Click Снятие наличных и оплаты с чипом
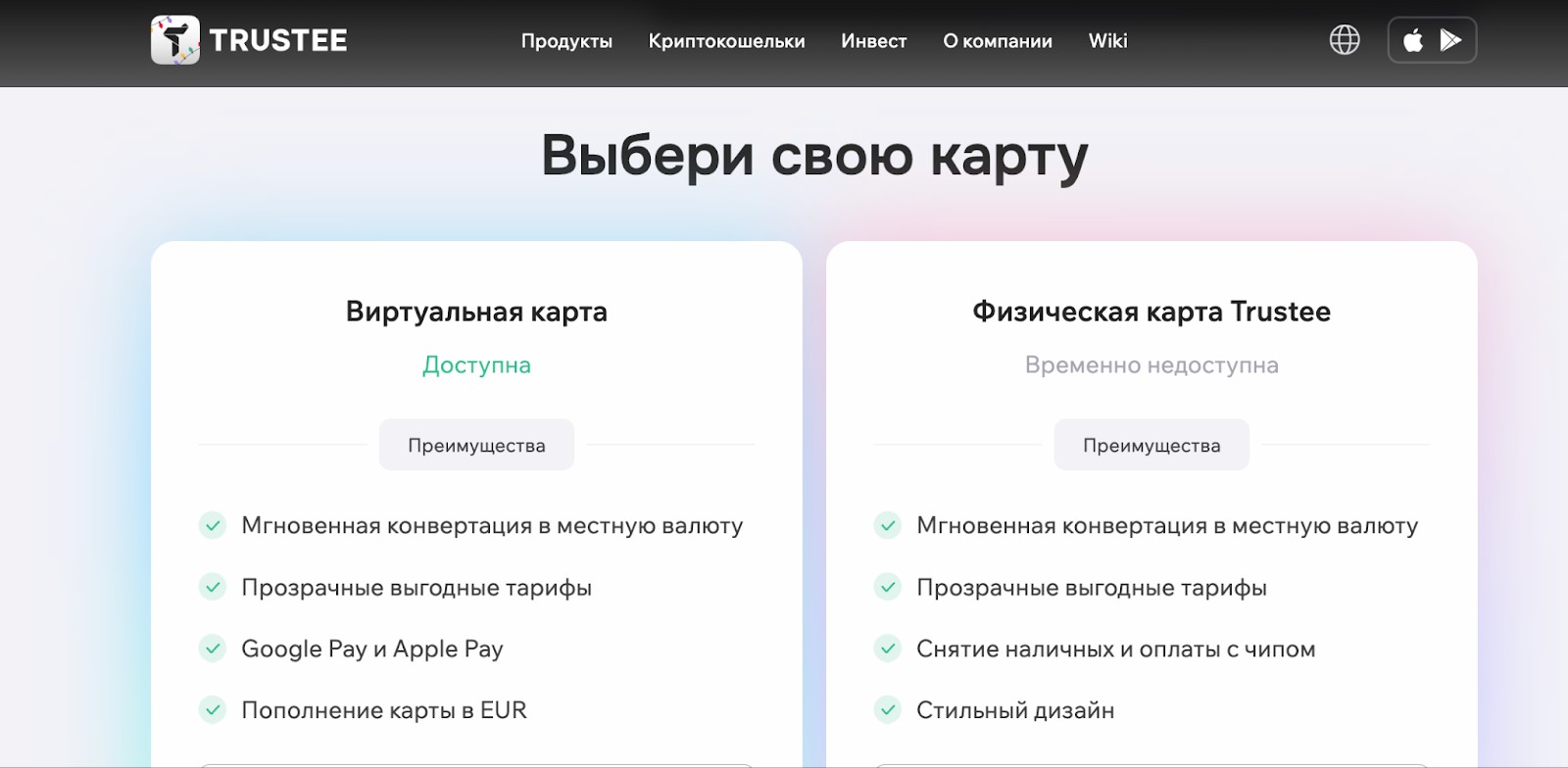The image size is (1568, 768). (x=1116, y=649)
